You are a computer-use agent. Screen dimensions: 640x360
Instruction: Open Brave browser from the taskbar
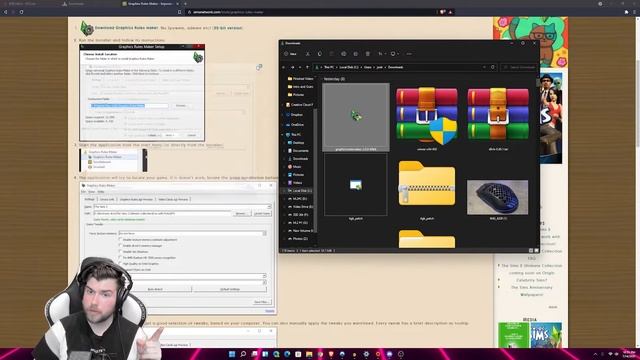(x=331, y=354)
